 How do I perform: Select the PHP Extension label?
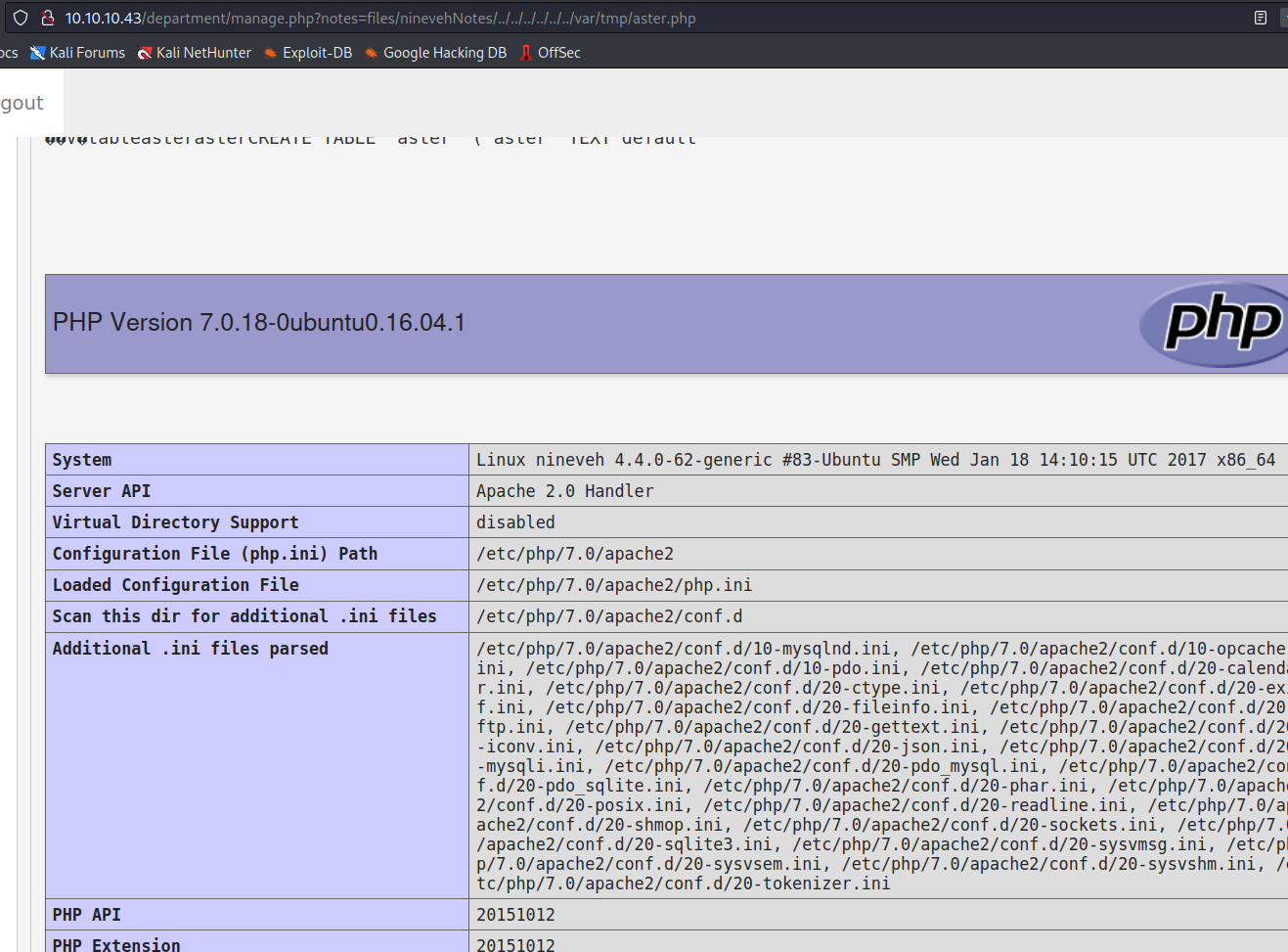coord(116,945)
